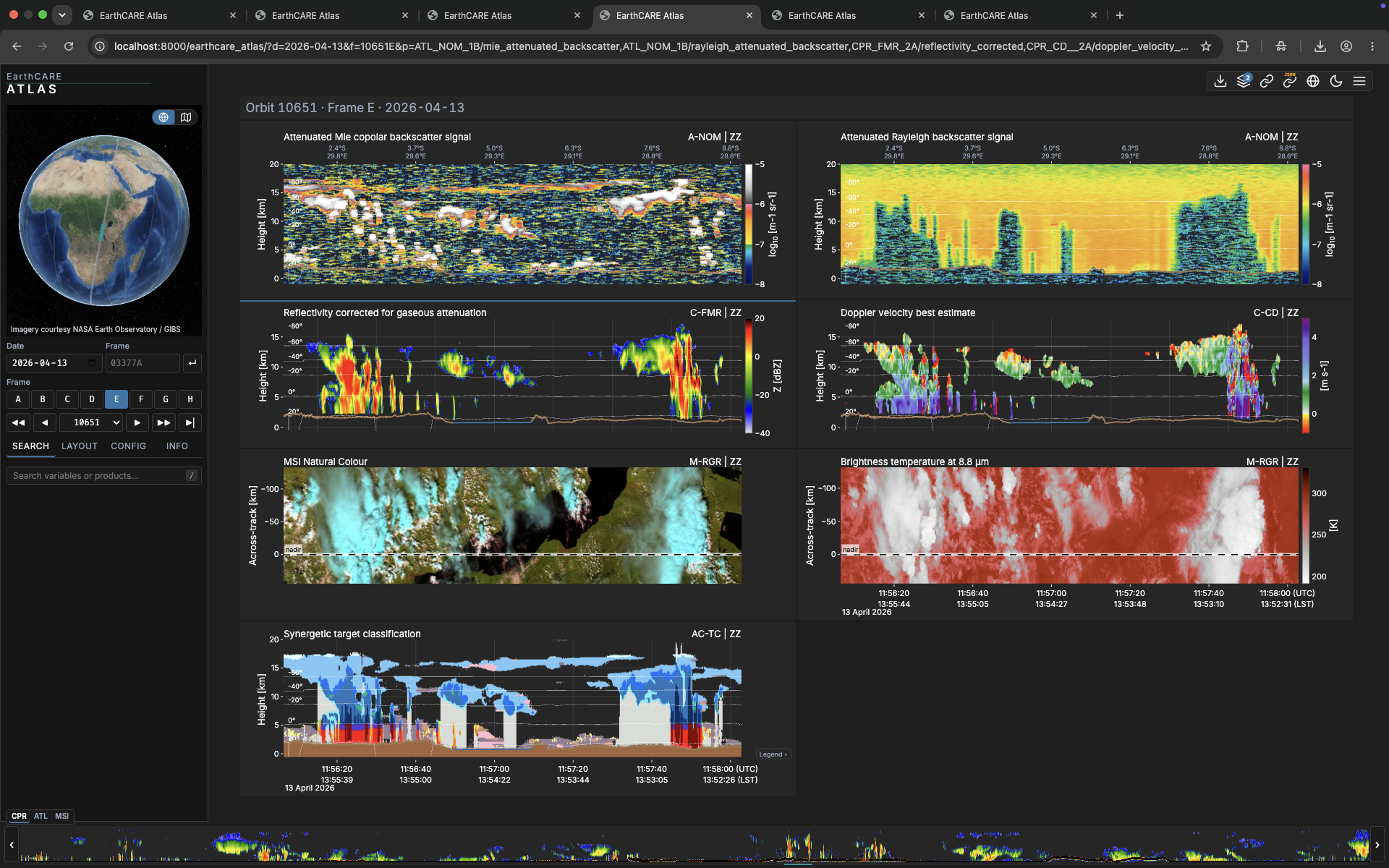
Task: Jump back with the double-left rewind button
Action: (19, 422)
